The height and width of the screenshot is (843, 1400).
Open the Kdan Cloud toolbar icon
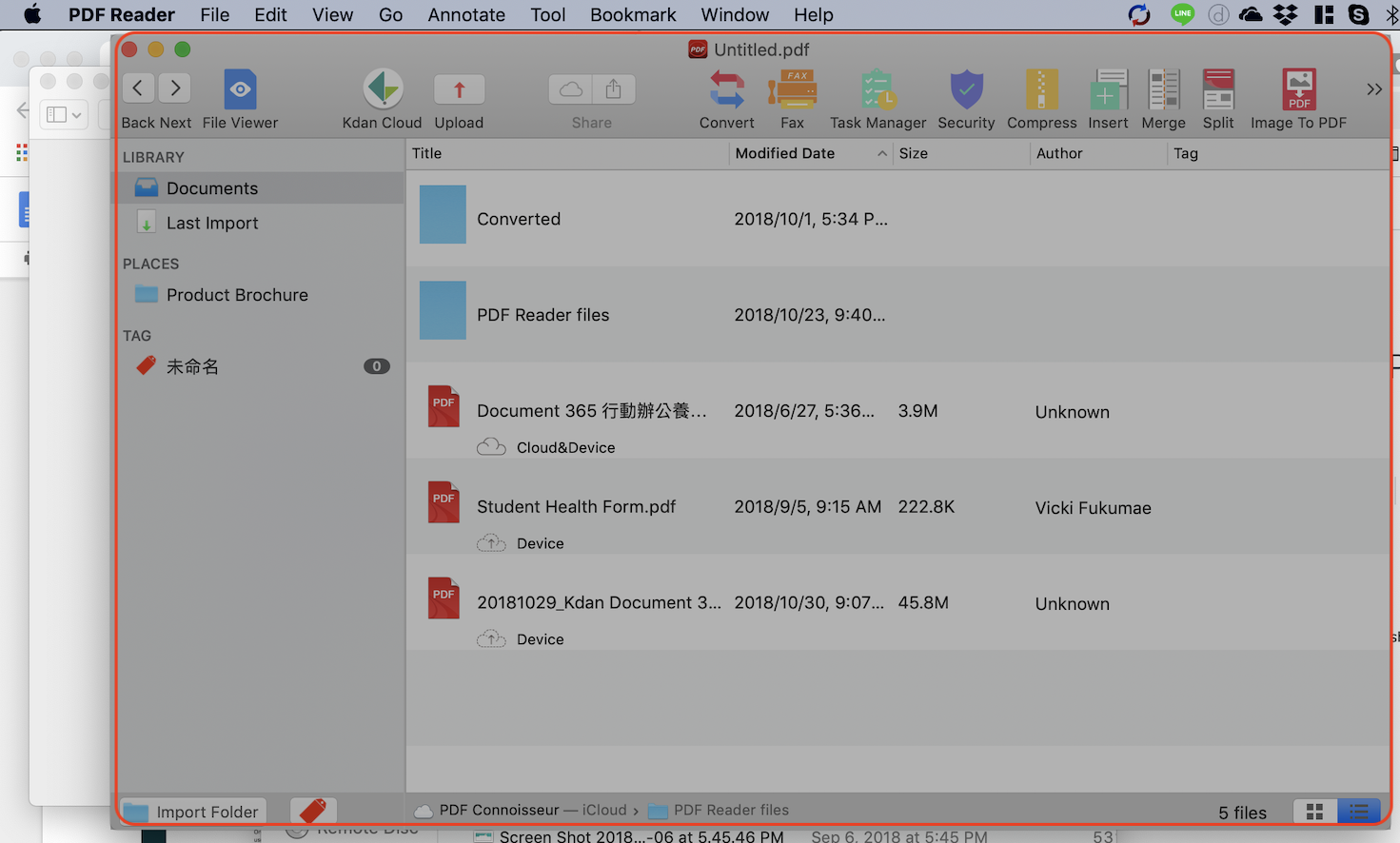tap(383, 89)
